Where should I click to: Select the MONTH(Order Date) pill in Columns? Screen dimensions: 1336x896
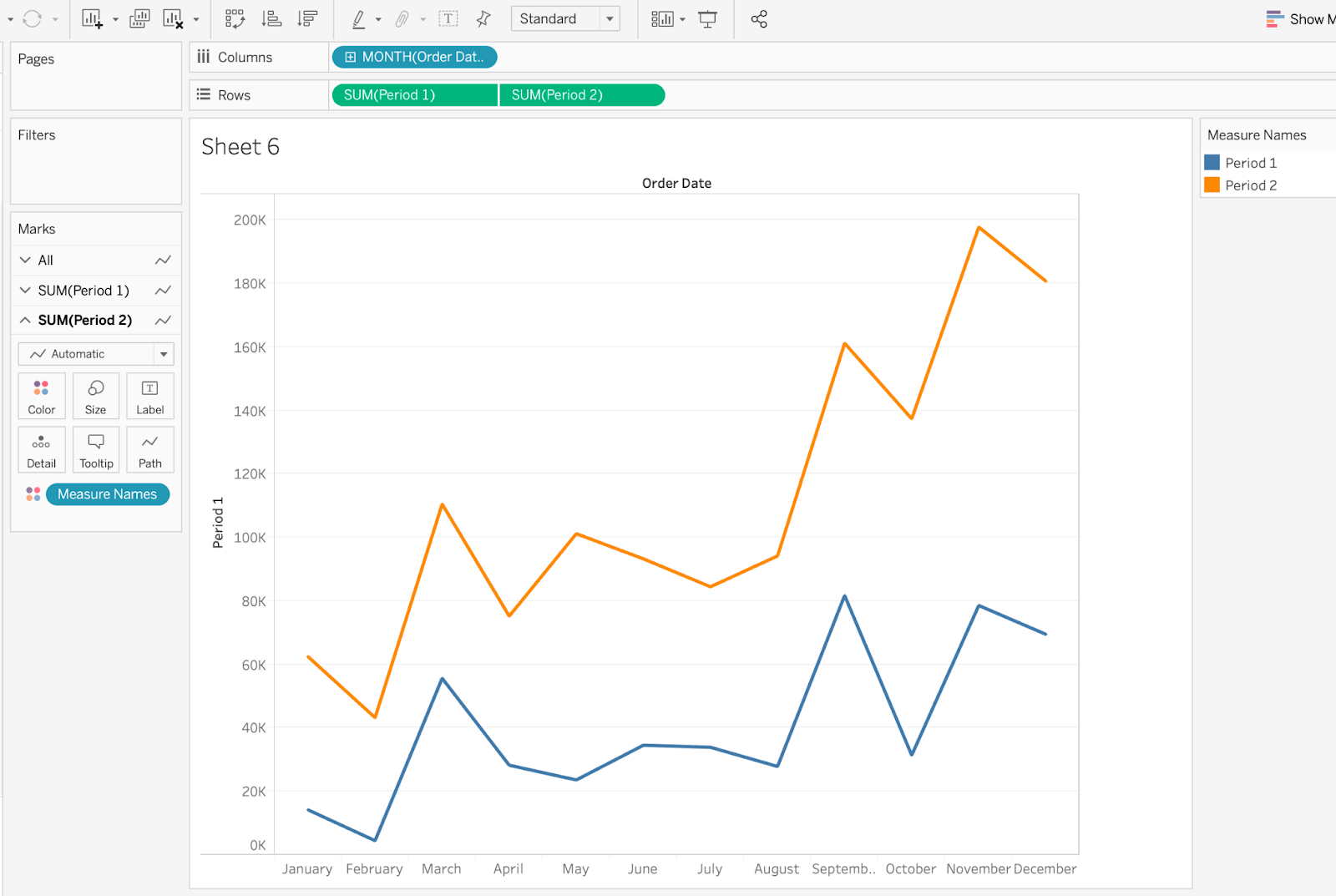(414, 57)
